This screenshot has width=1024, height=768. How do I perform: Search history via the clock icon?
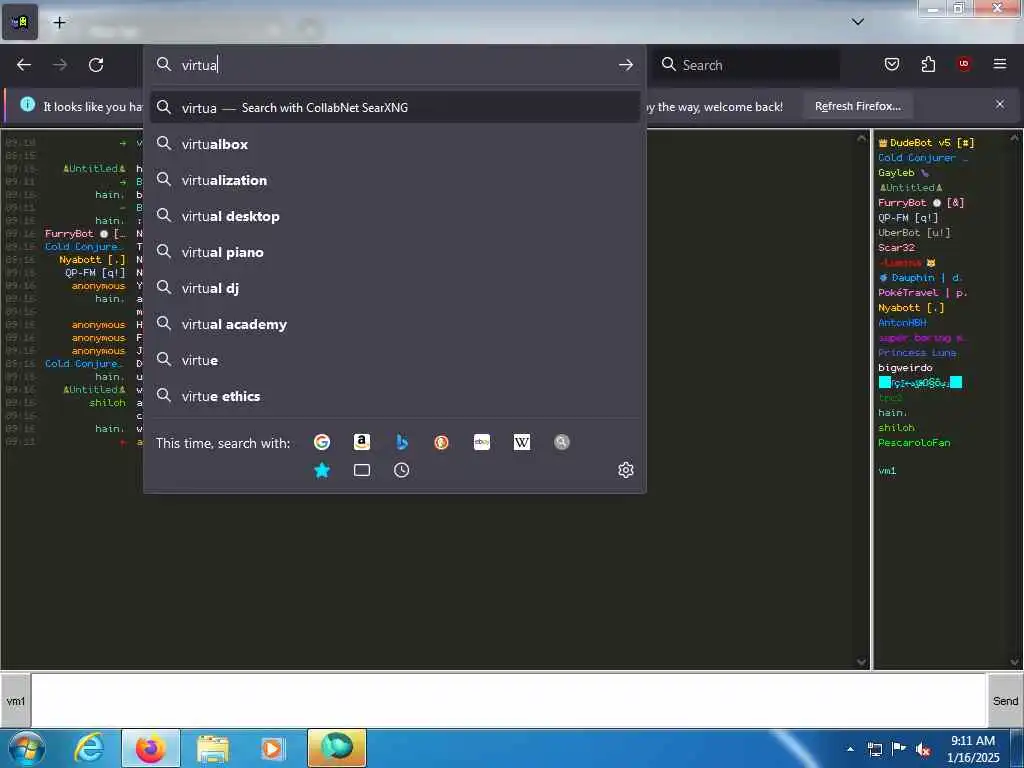click(402, 470)
